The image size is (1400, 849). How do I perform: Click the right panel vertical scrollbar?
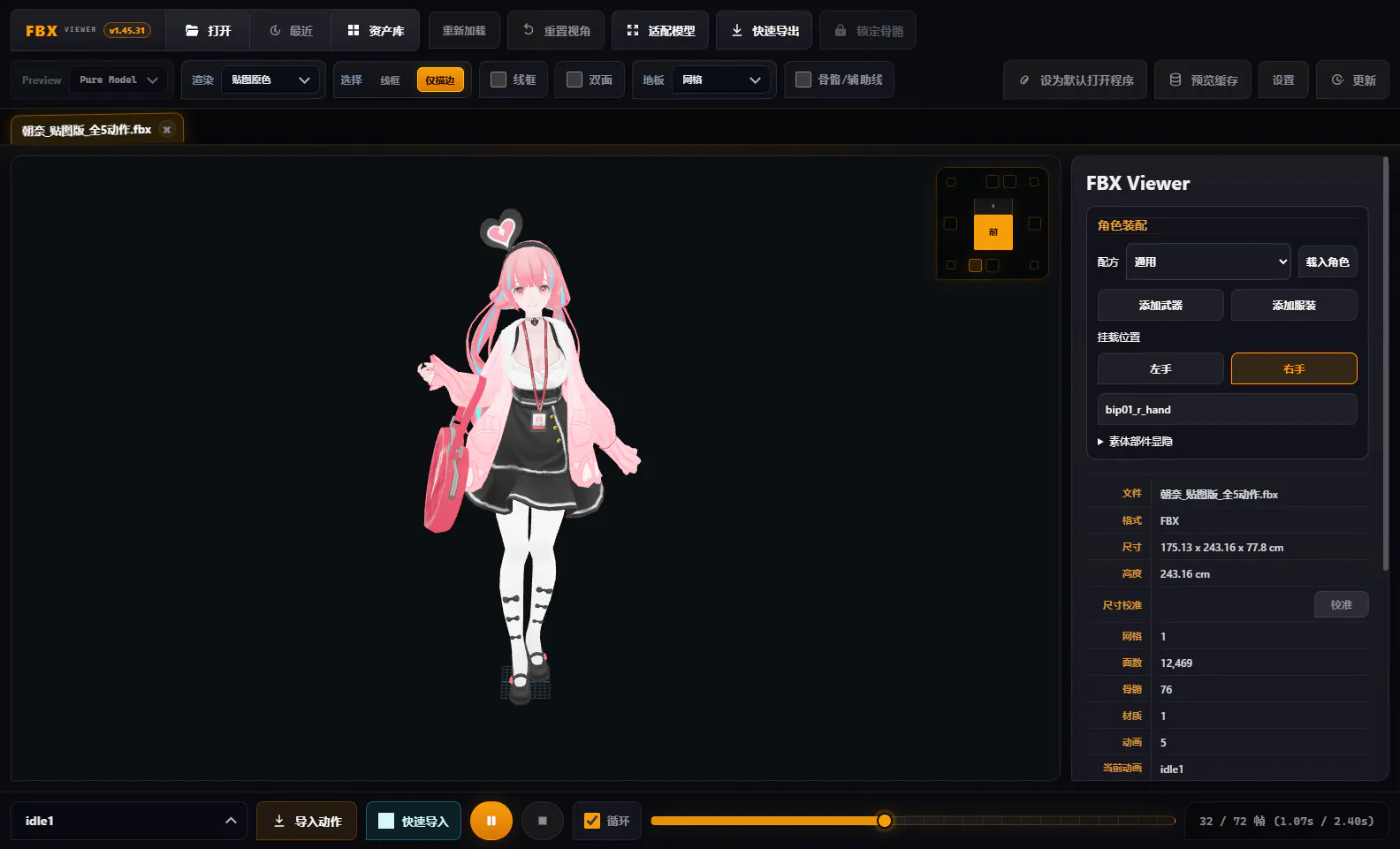click(1385, 362)
